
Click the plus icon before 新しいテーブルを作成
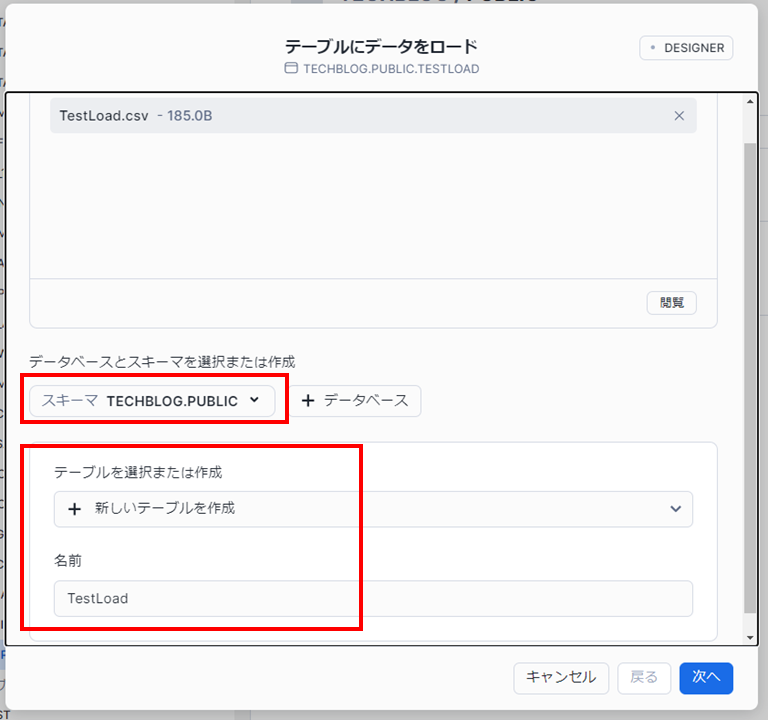(75, 508)
